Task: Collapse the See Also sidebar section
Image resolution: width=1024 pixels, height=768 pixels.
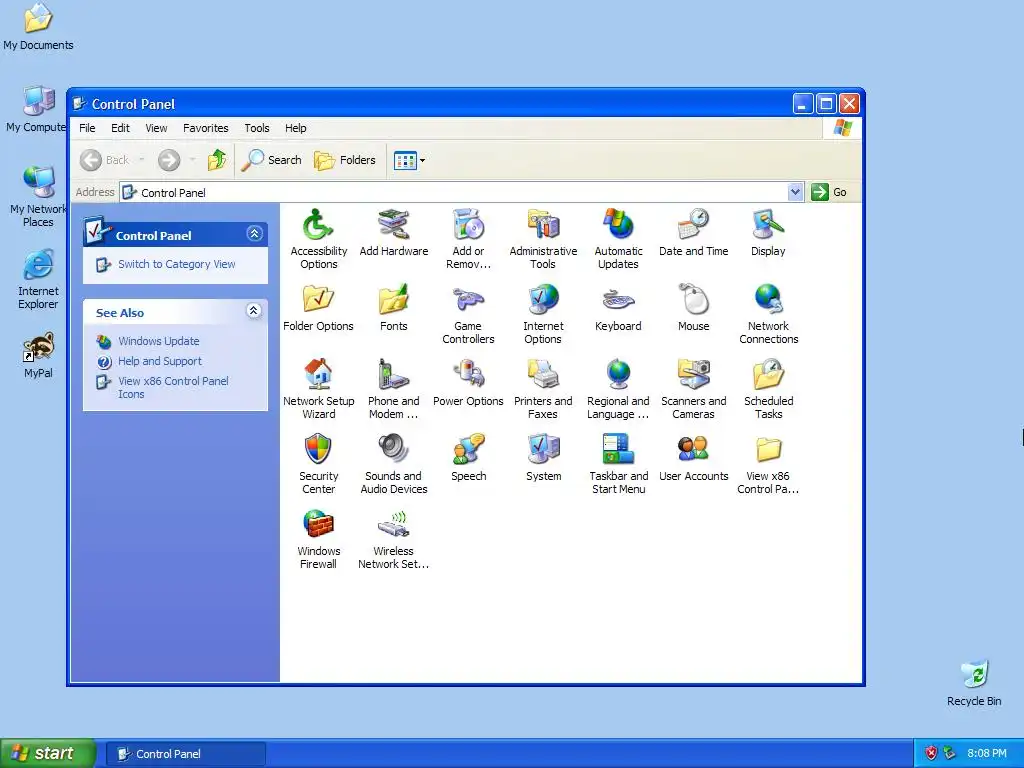Action: (x=254, y=311)
